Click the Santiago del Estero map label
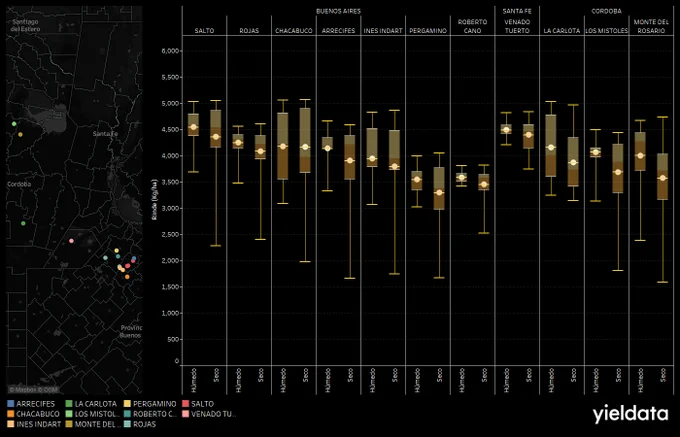Viewport: 680px width, 437px height. [x=25, y=25]
